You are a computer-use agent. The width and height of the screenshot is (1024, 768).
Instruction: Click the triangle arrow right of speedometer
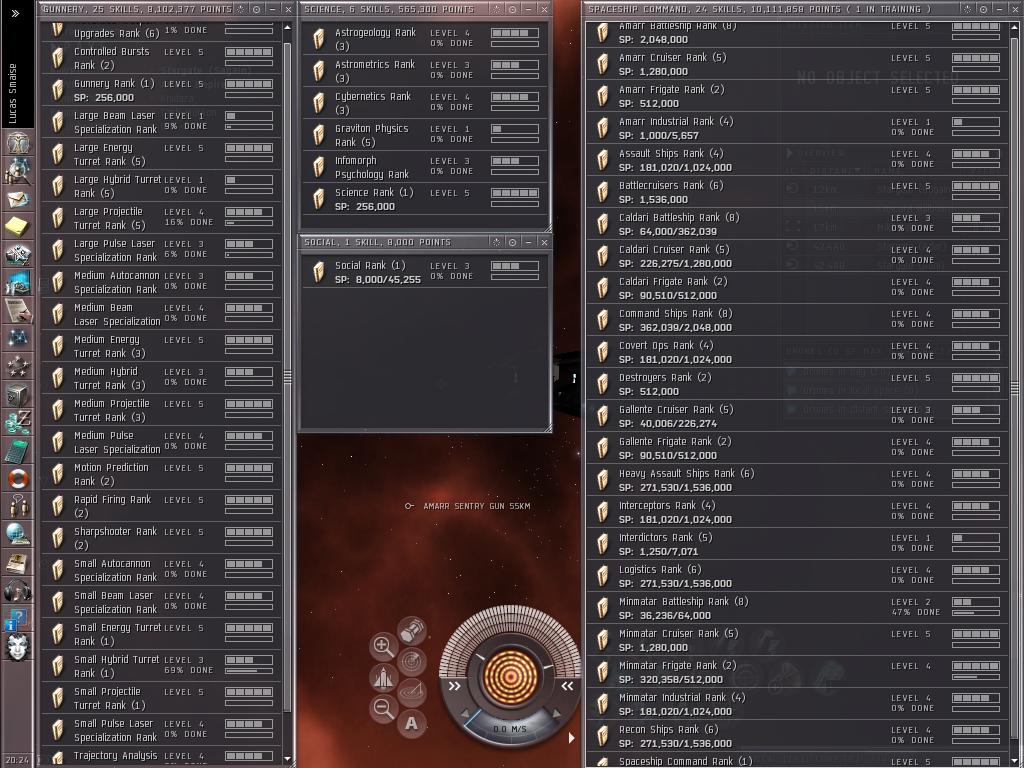(x=571, y=738)
